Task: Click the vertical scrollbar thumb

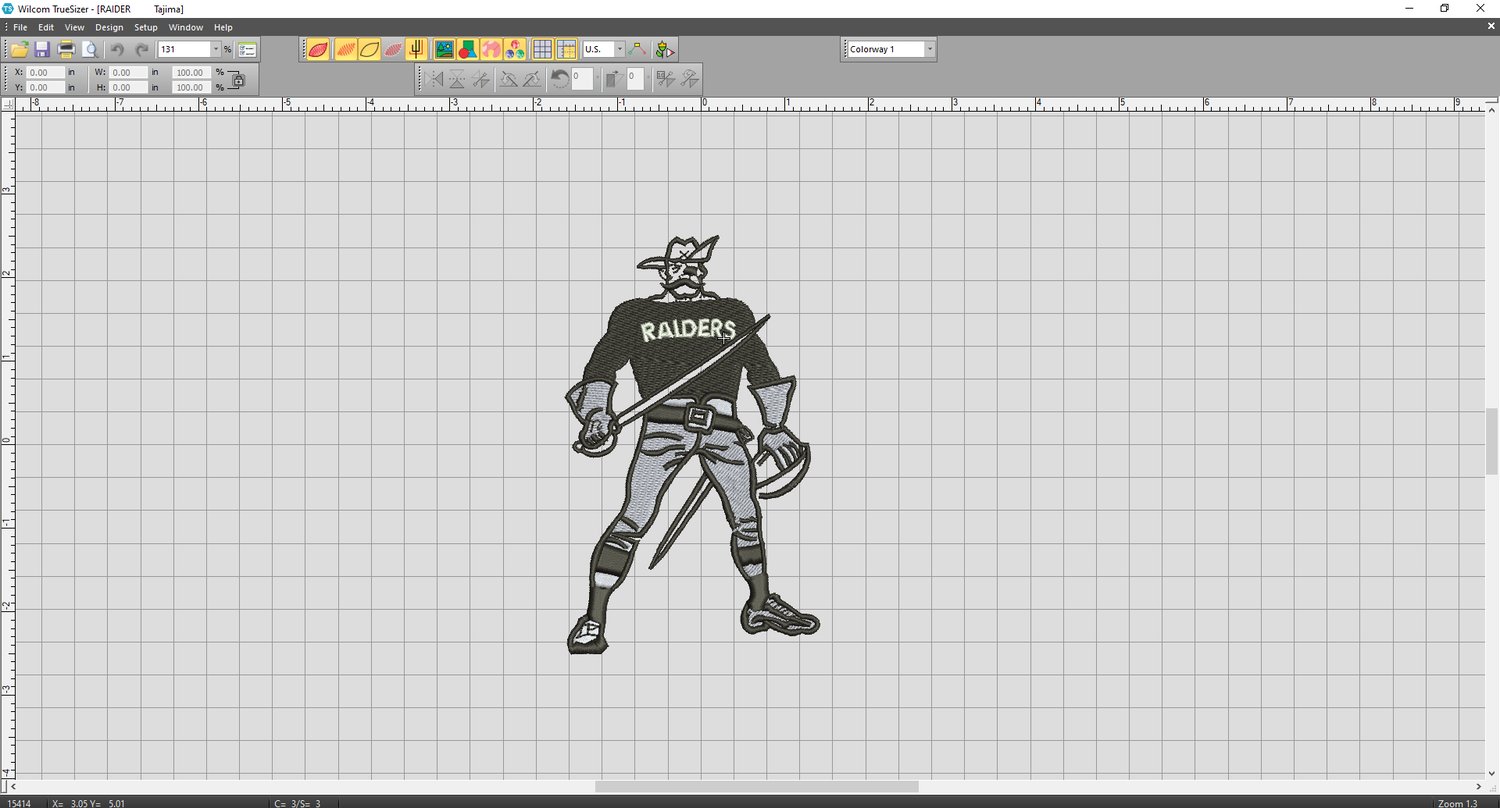Action: [1492, 442]
